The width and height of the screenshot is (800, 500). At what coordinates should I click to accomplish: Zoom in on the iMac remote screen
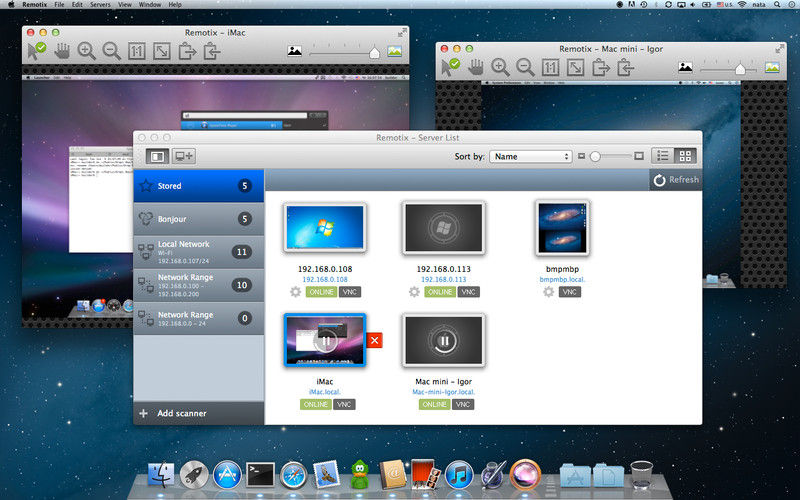[86, 51]
